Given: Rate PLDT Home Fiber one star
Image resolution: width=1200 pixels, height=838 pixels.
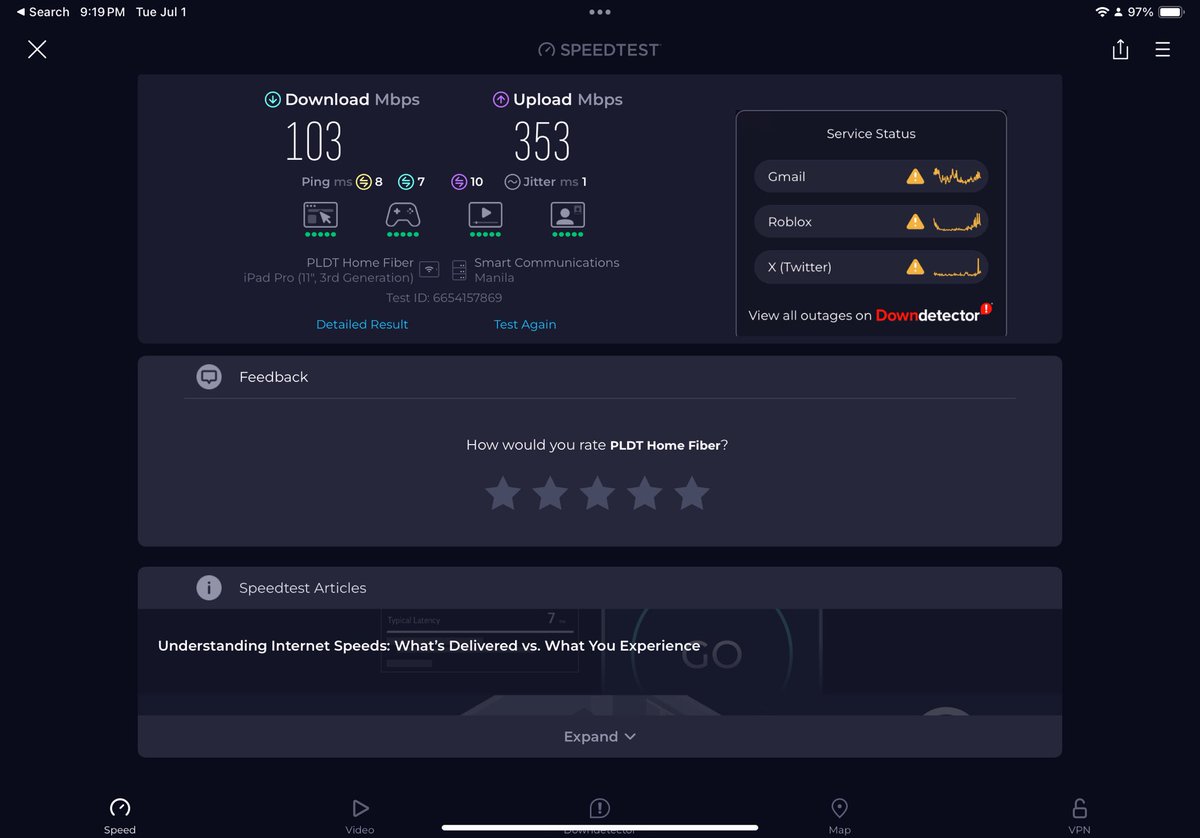Looking at the screenshot, I should pos(503,493).
